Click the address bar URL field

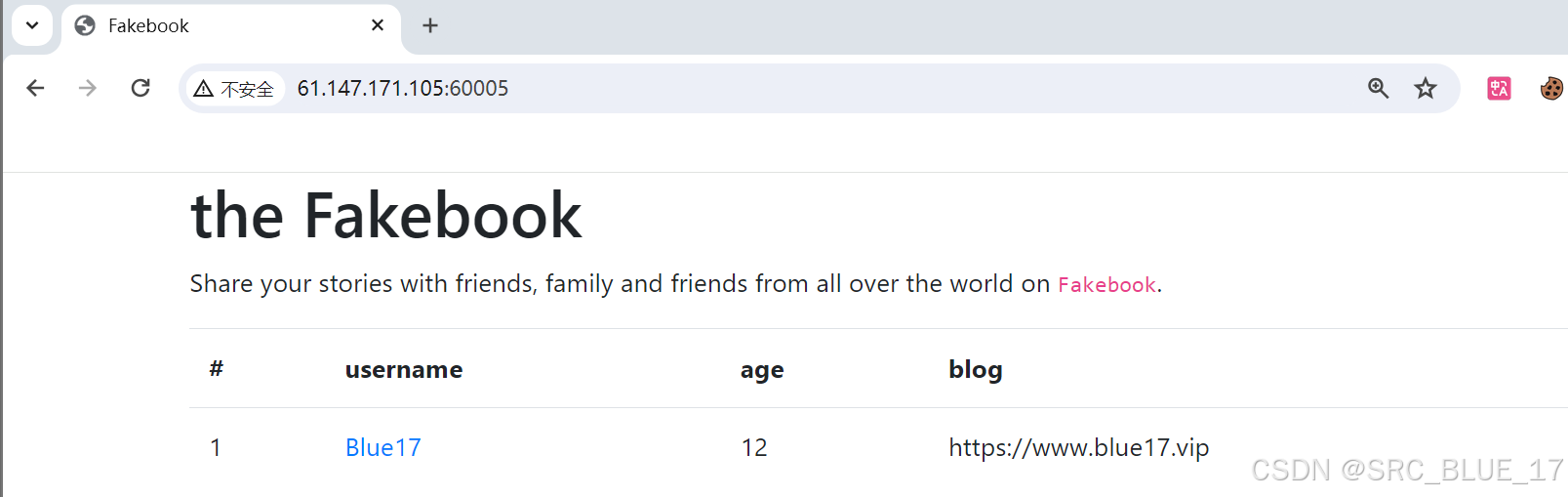[x=820, y=89]
